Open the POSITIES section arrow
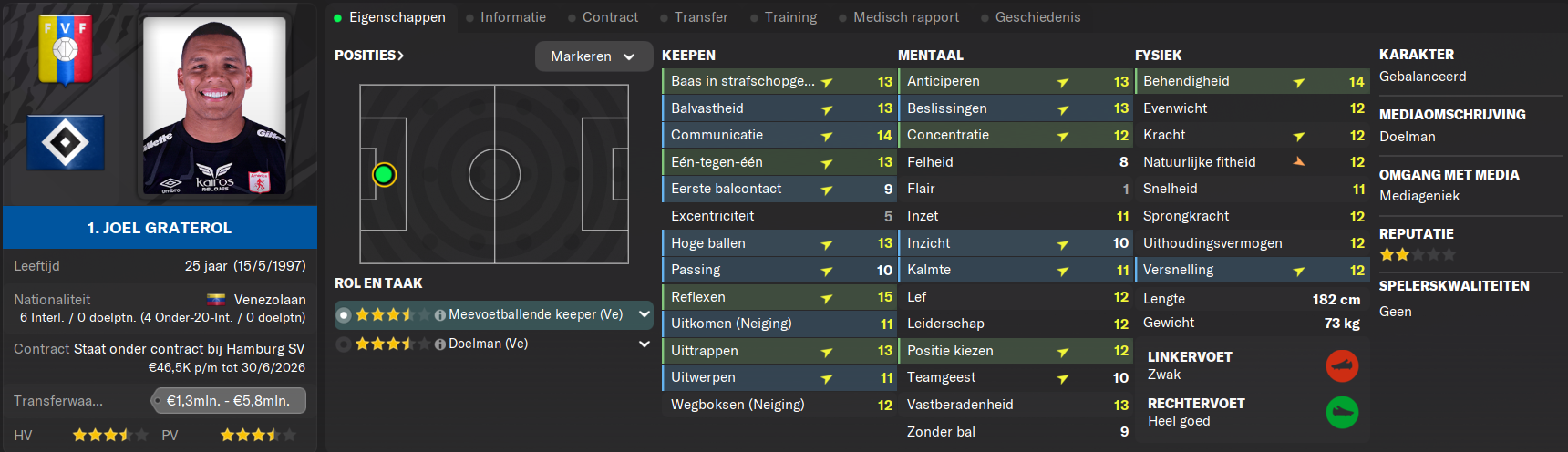The image size is (1568, 452). pyautogui.click(x=369, y=56)
